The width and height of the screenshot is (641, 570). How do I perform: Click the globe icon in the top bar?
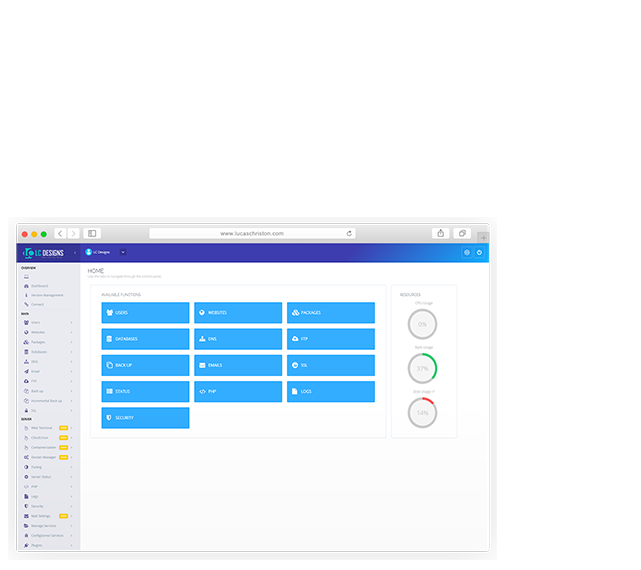[466, 252]
